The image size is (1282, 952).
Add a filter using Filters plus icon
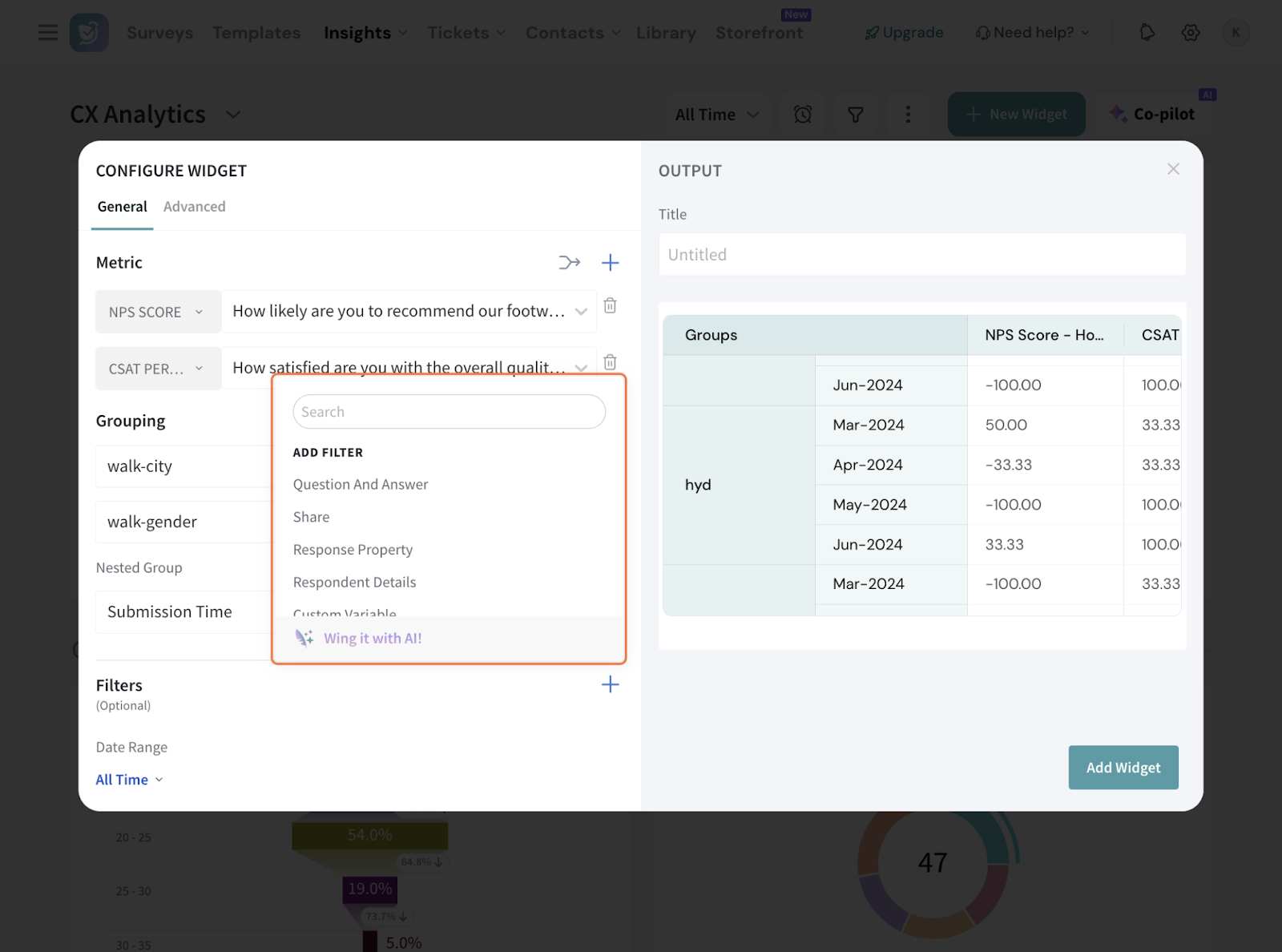tap(610, 684)
